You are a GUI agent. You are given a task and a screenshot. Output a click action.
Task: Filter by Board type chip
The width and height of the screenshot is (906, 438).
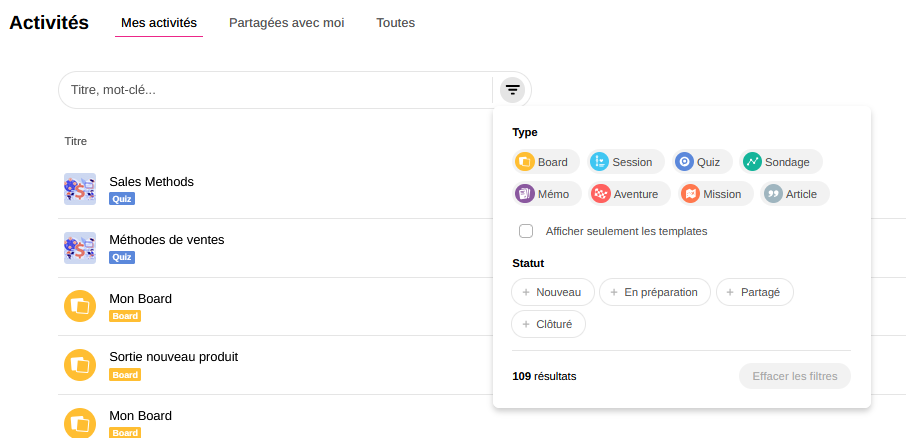(544, 162)
